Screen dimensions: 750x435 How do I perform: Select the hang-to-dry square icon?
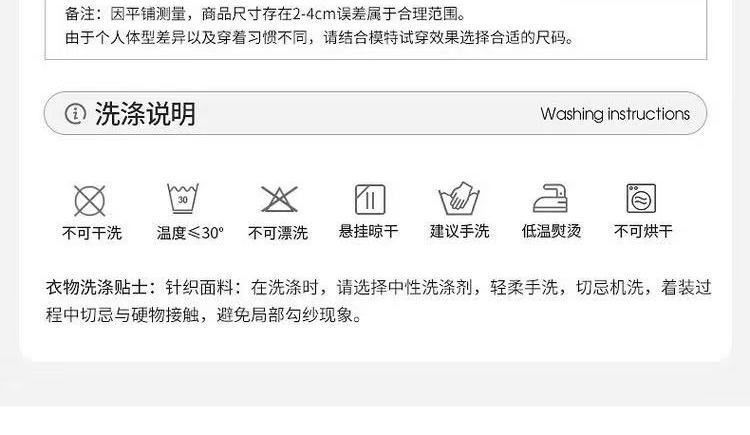(370, 200)
